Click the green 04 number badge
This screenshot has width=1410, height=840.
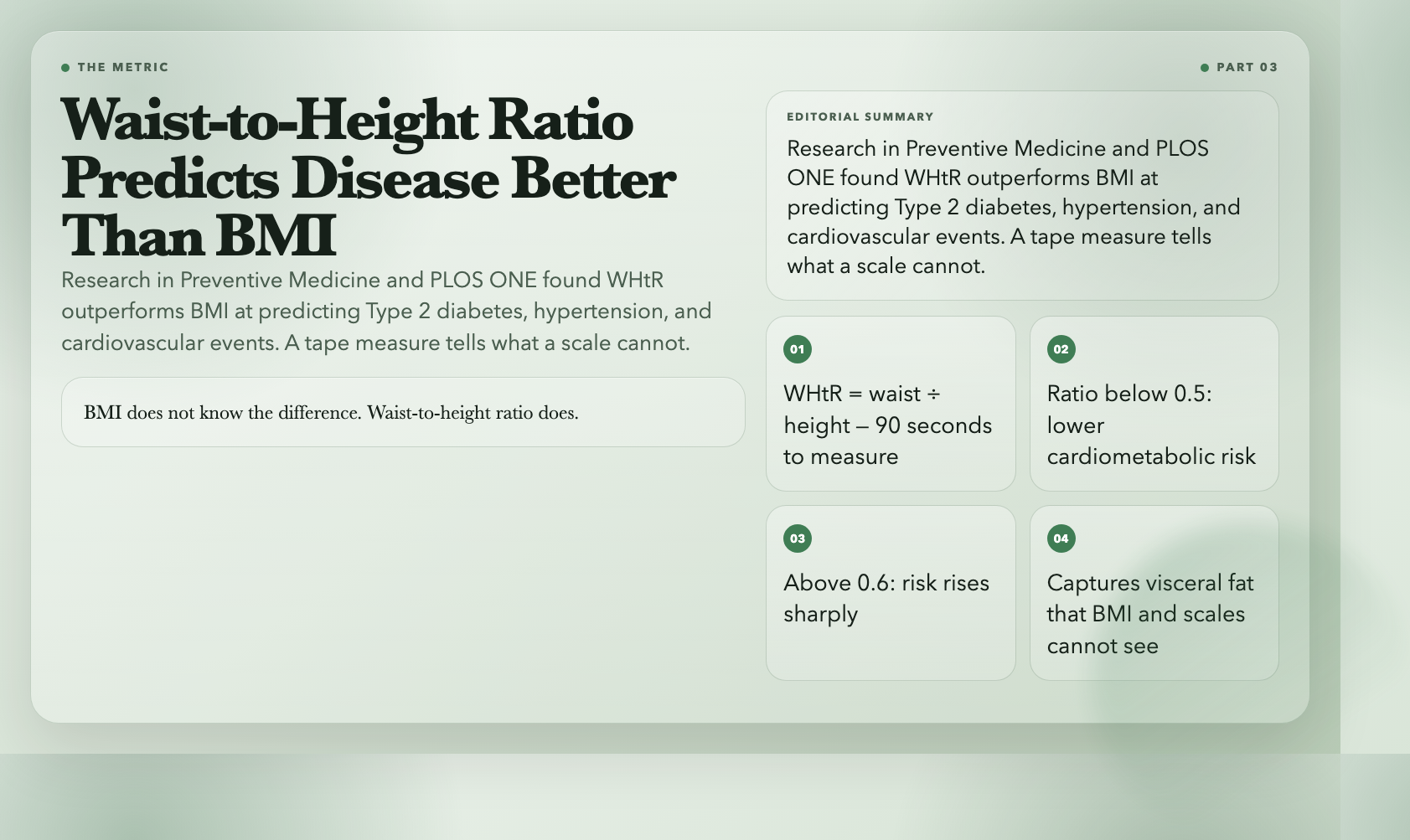(1061, 539)
